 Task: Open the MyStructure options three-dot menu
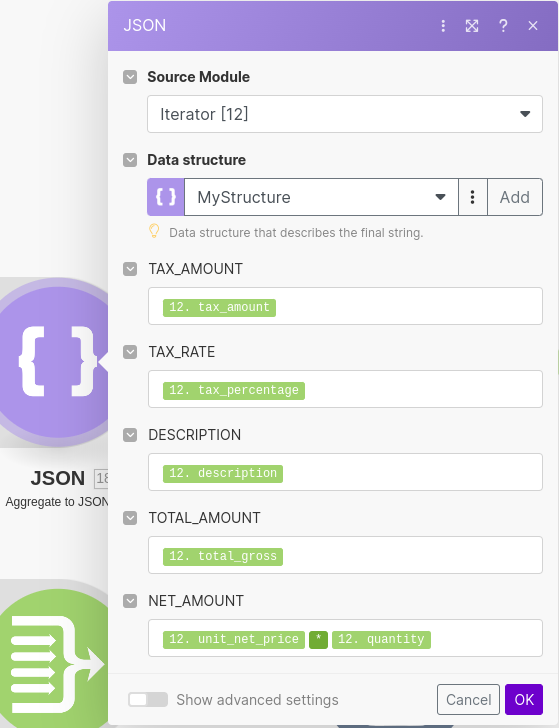tap(472, 197)
